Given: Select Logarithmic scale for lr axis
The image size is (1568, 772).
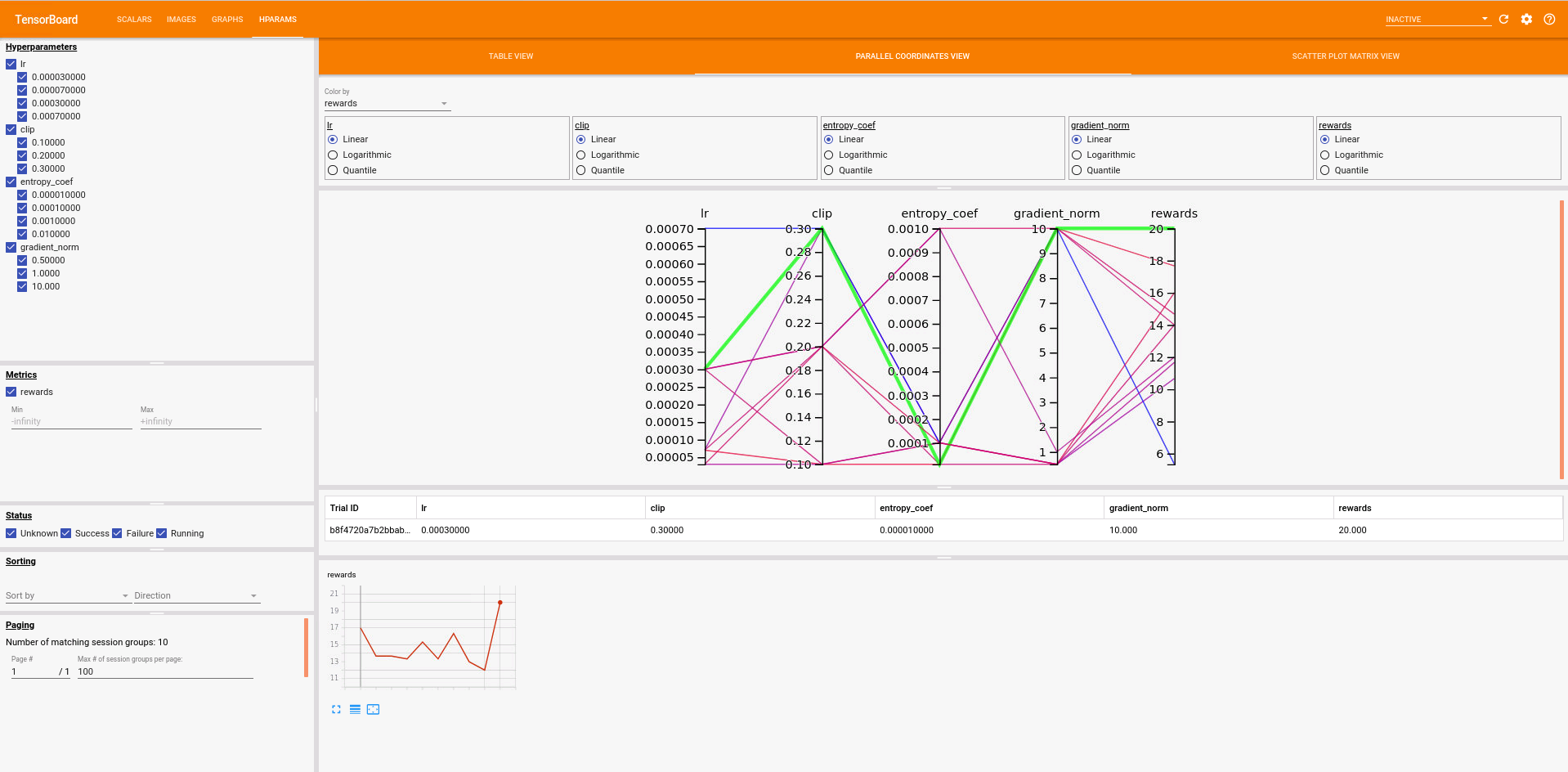Looking at the screenshot, I should 333,155.
